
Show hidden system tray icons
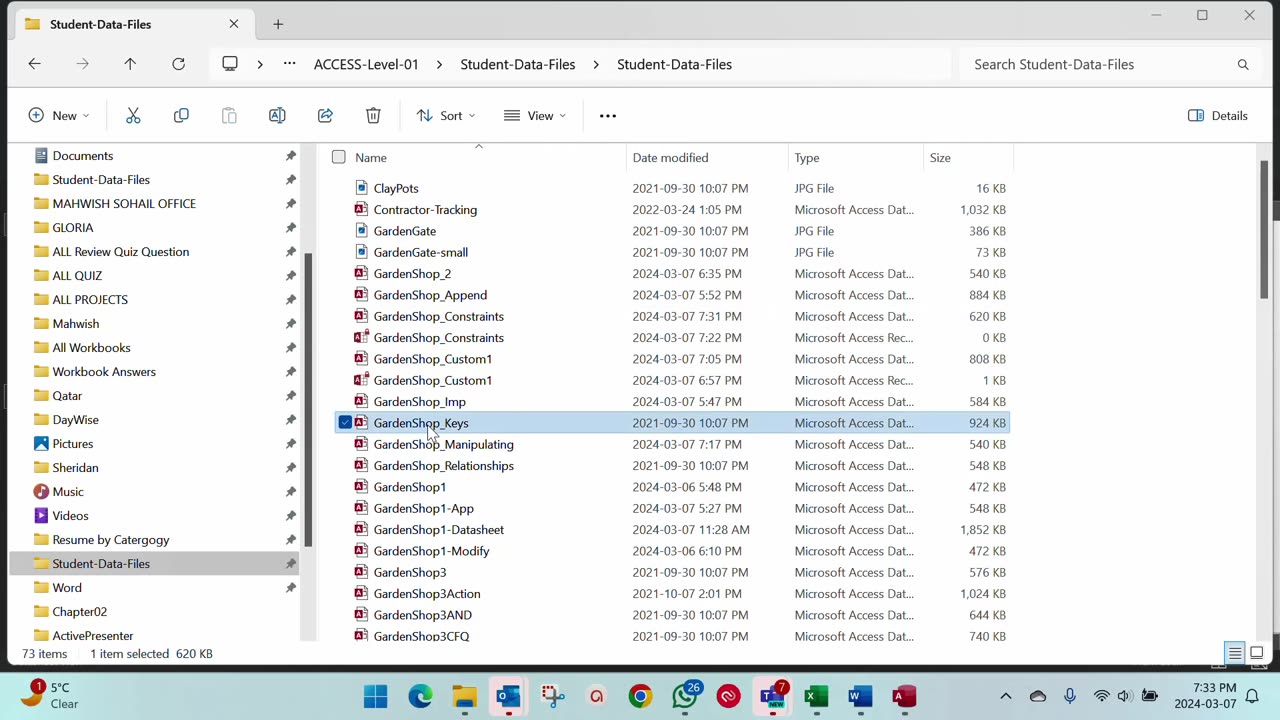[x=1006, y=696]
